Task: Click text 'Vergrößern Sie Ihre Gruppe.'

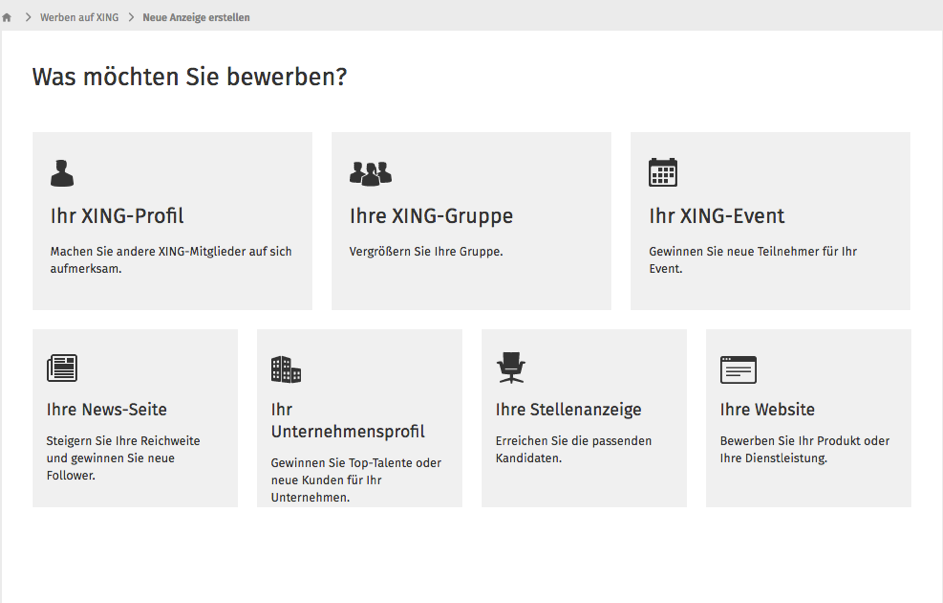Action: click(426, 251)
